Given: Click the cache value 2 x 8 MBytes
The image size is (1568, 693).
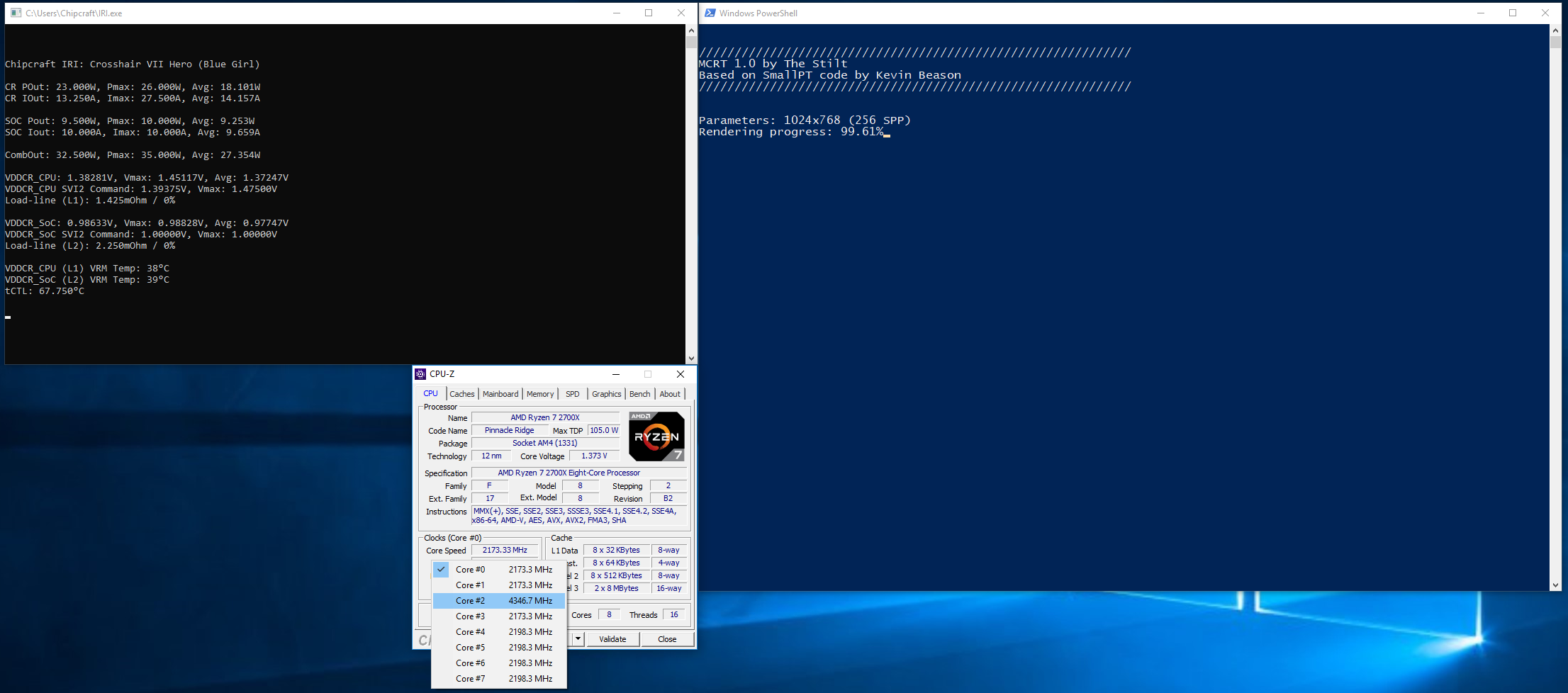Looking at the screenshot, I should coord(616,589).
